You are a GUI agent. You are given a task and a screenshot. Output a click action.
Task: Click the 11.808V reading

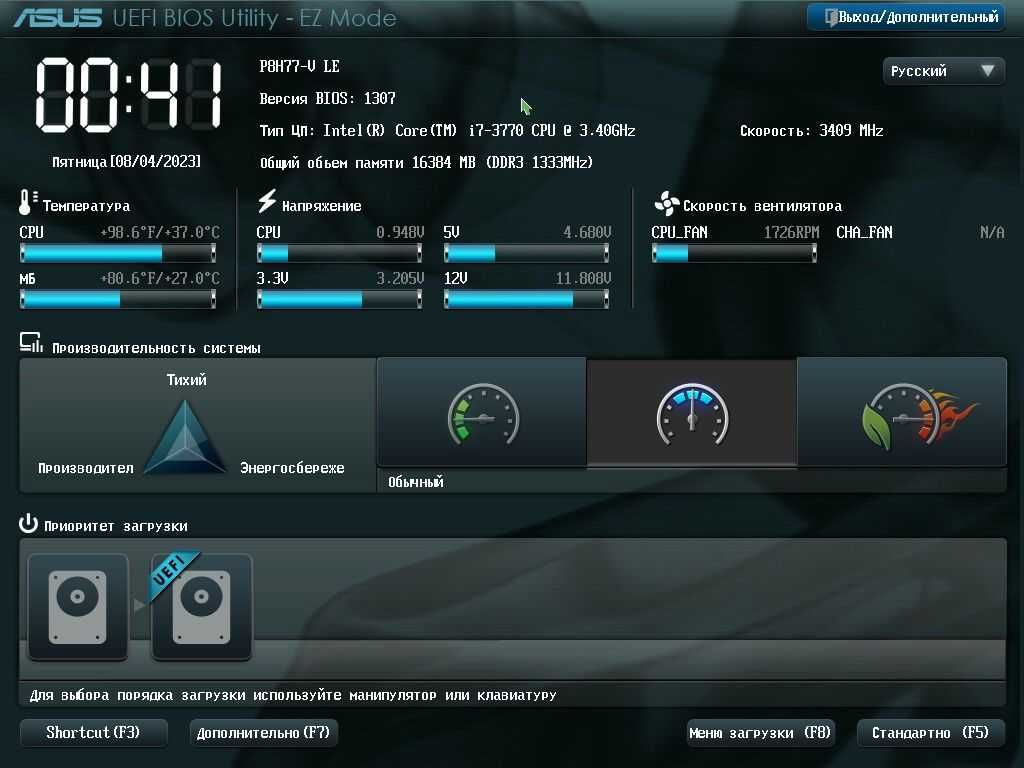[583, 279]
